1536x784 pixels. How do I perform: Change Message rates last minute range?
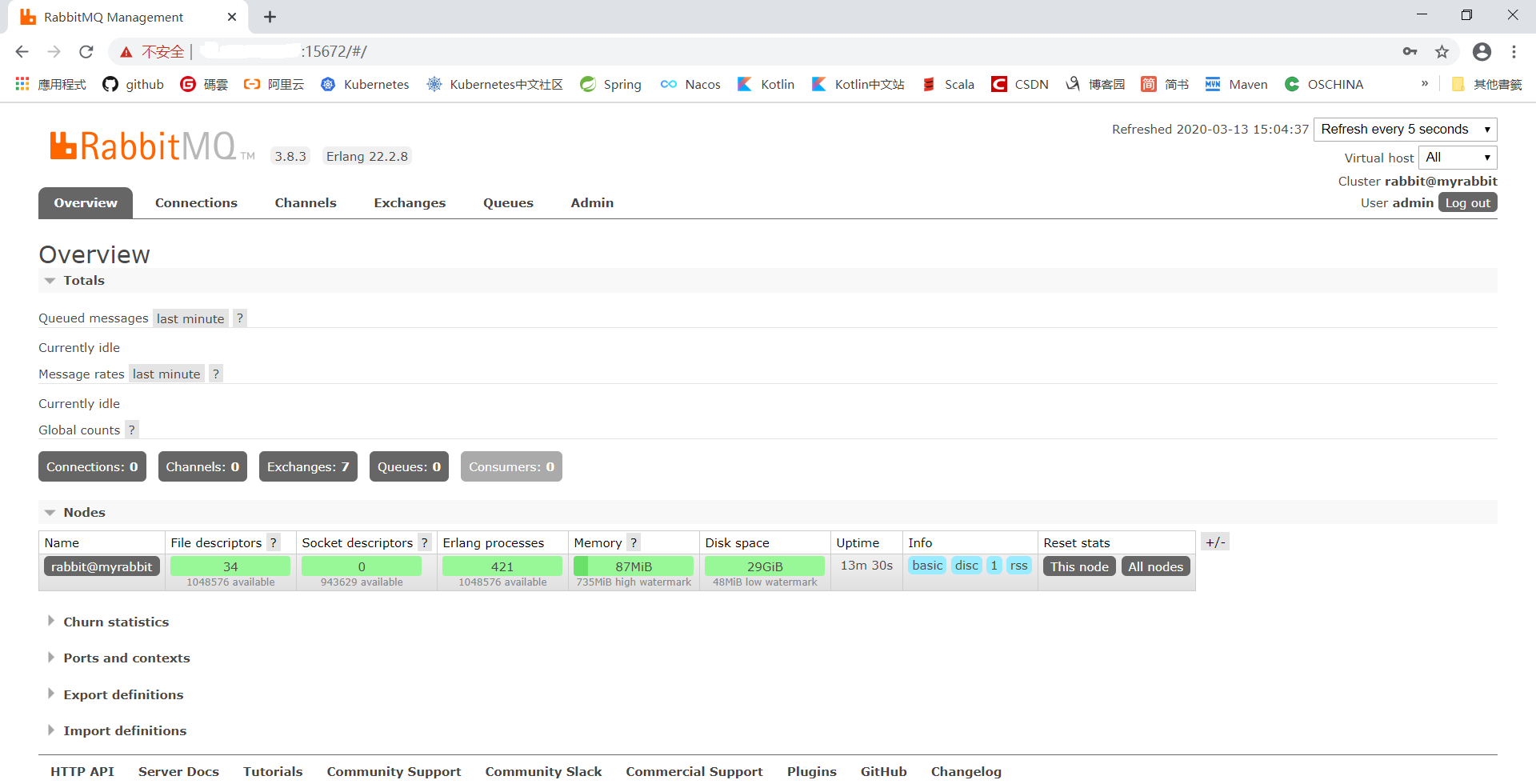point(166,374)
